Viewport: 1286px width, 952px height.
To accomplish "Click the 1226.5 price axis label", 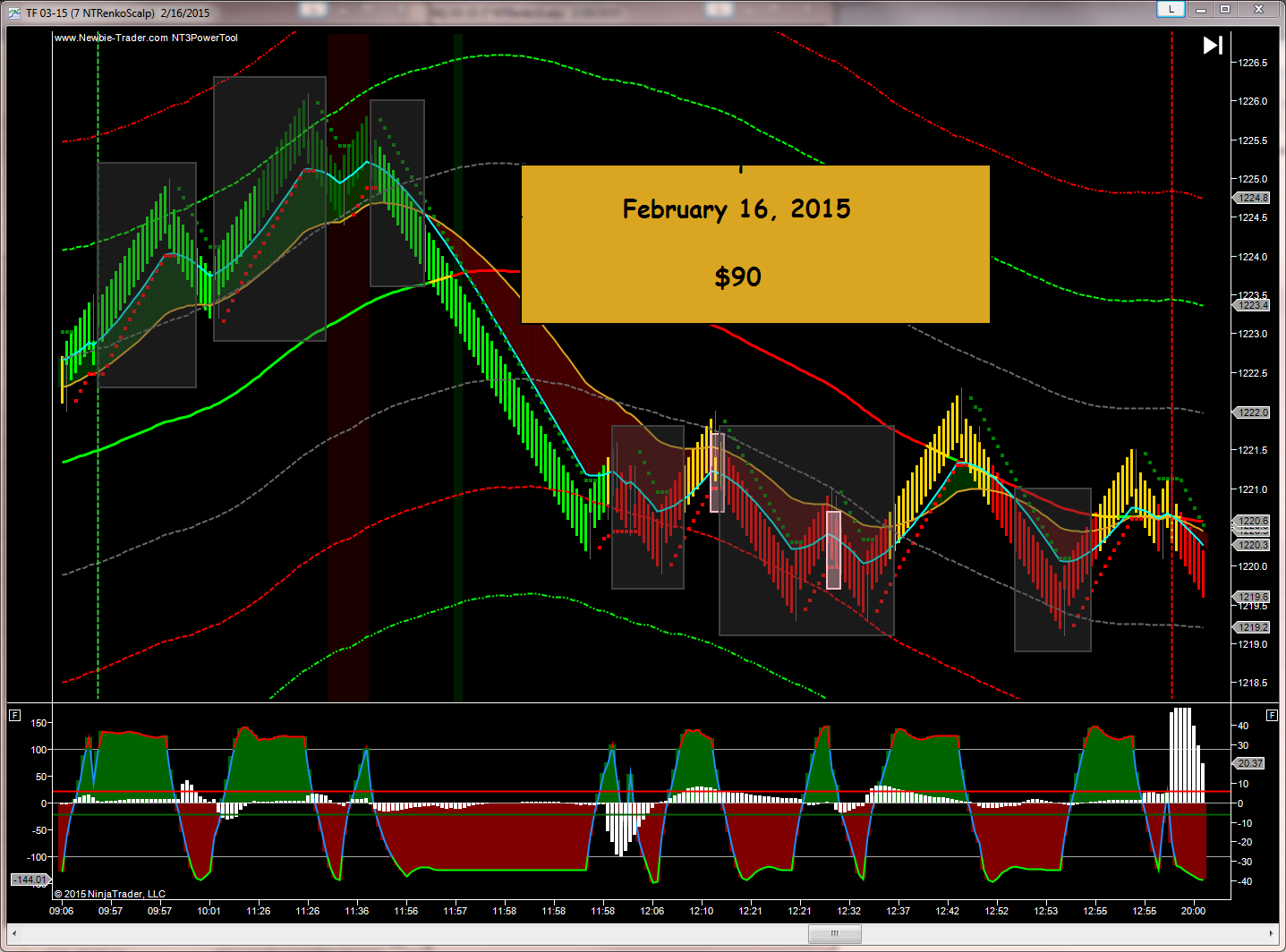I will (1253, 63).
